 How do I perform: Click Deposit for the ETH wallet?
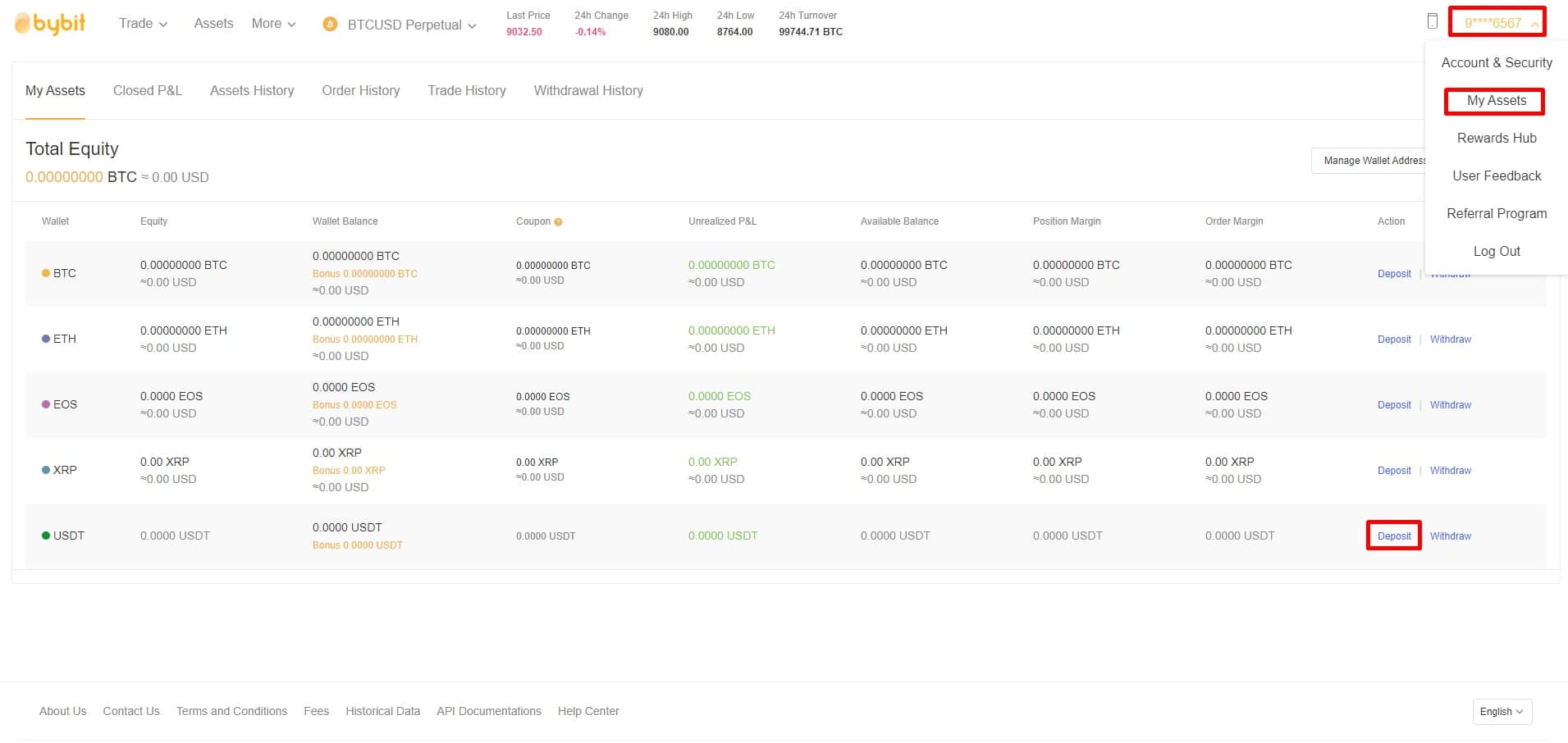[x=1394, y=340]
